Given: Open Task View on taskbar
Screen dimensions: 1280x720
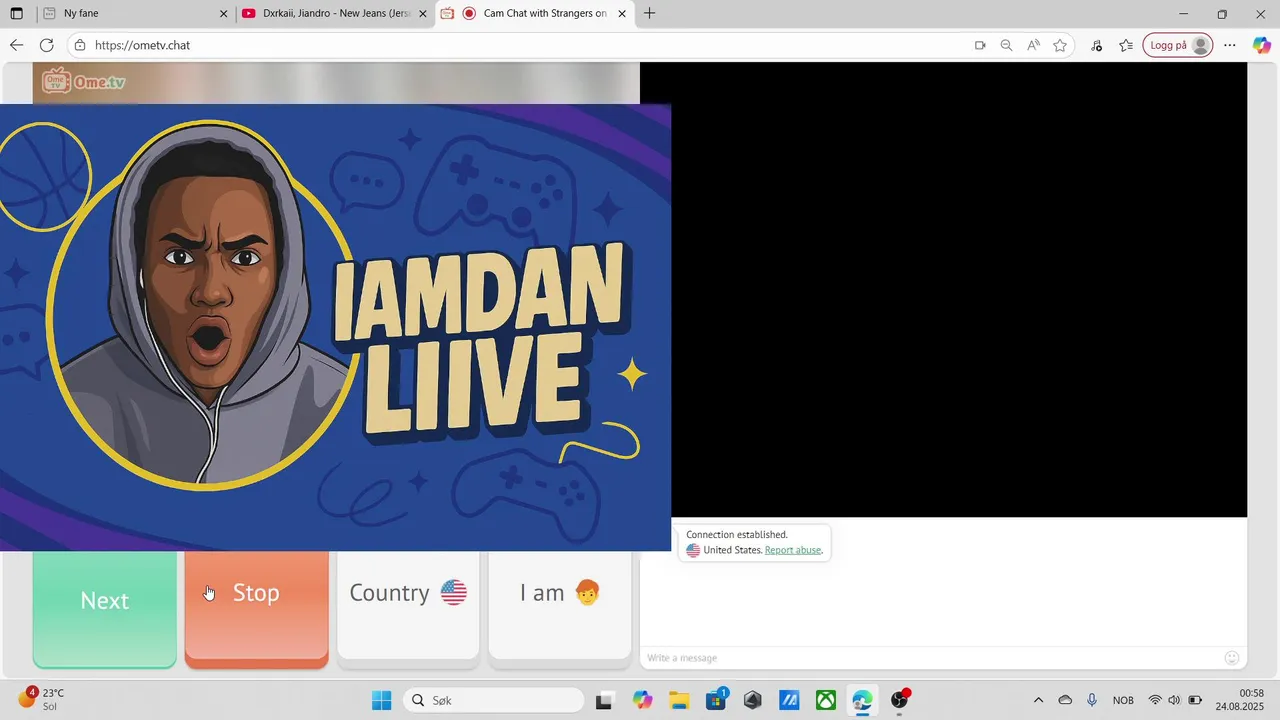Looking at the screenshot, I should 604,700.
